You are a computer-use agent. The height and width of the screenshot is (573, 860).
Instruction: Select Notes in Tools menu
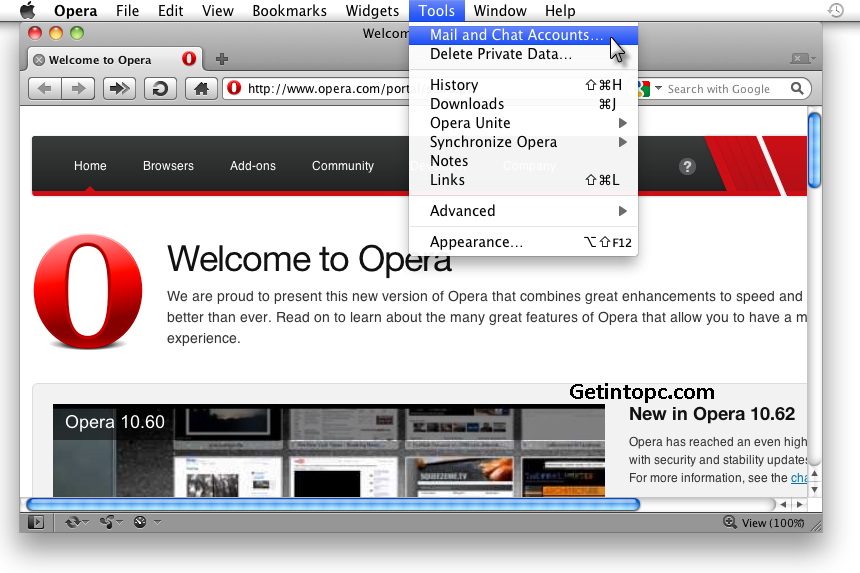click(523, 161)
